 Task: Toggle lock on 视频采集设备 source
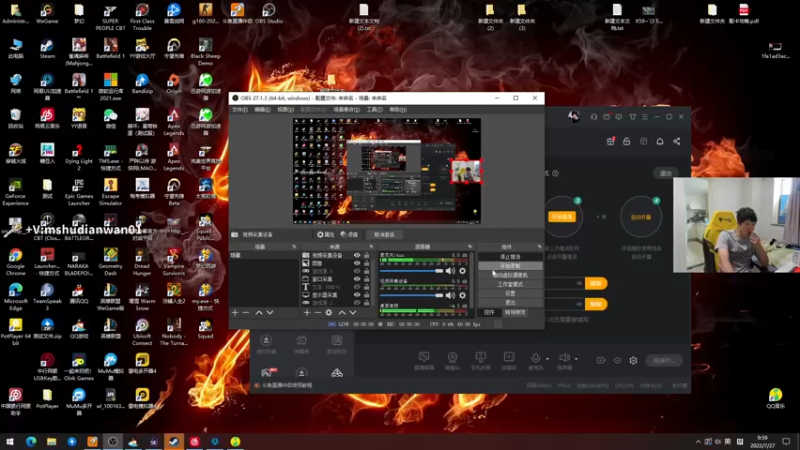click(x=366, y=255)
